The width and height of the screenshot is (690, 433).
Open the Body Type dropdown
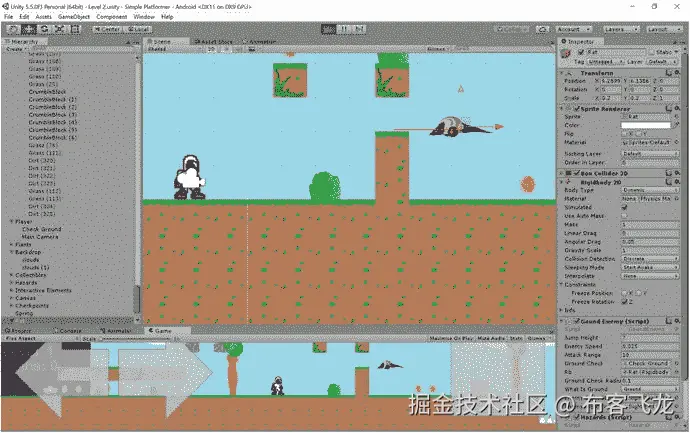[x=650, y=190]
